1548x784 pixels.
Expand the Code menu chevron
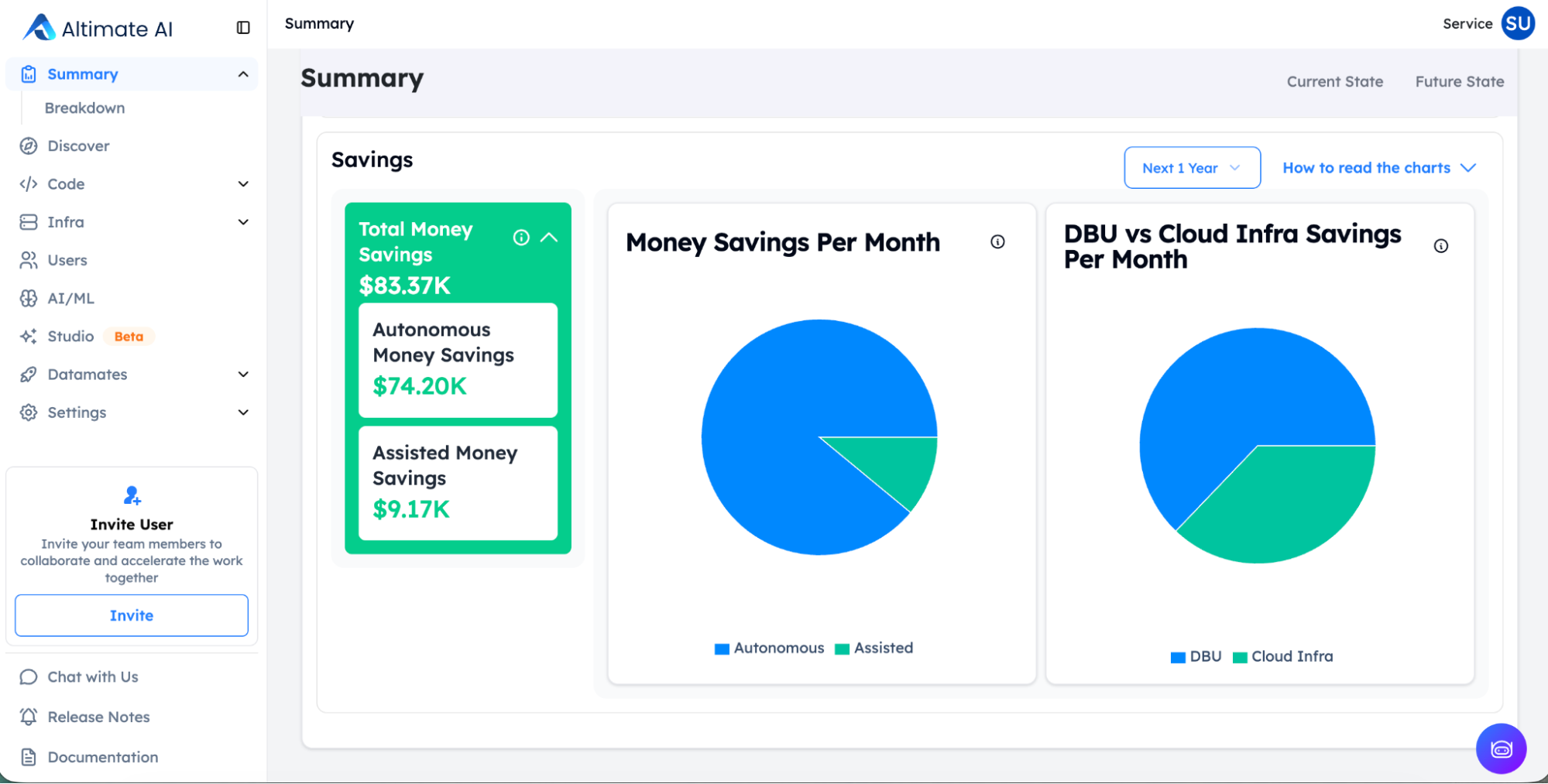[x=243, y=184]
